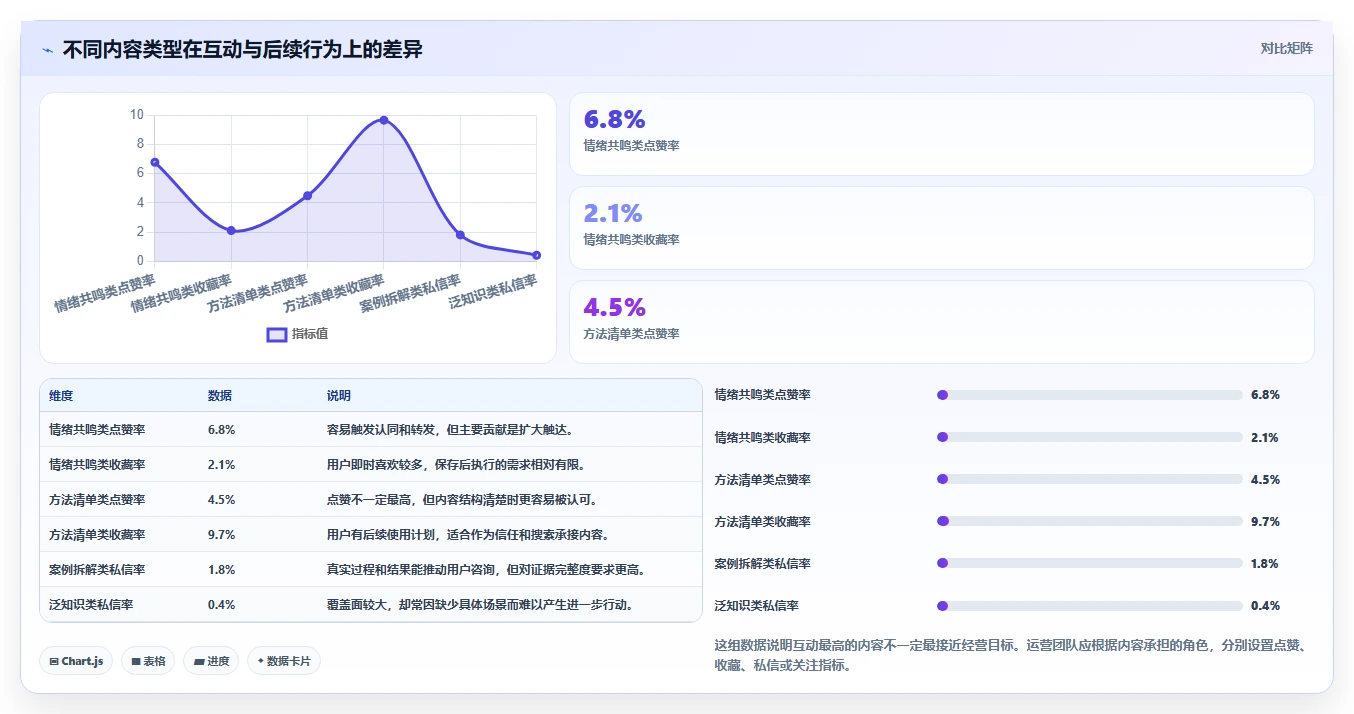The width and height of the screenshot is (1354, 714).
Task: Click the 9.7% value beside the progress bar
Action: 1265,521
